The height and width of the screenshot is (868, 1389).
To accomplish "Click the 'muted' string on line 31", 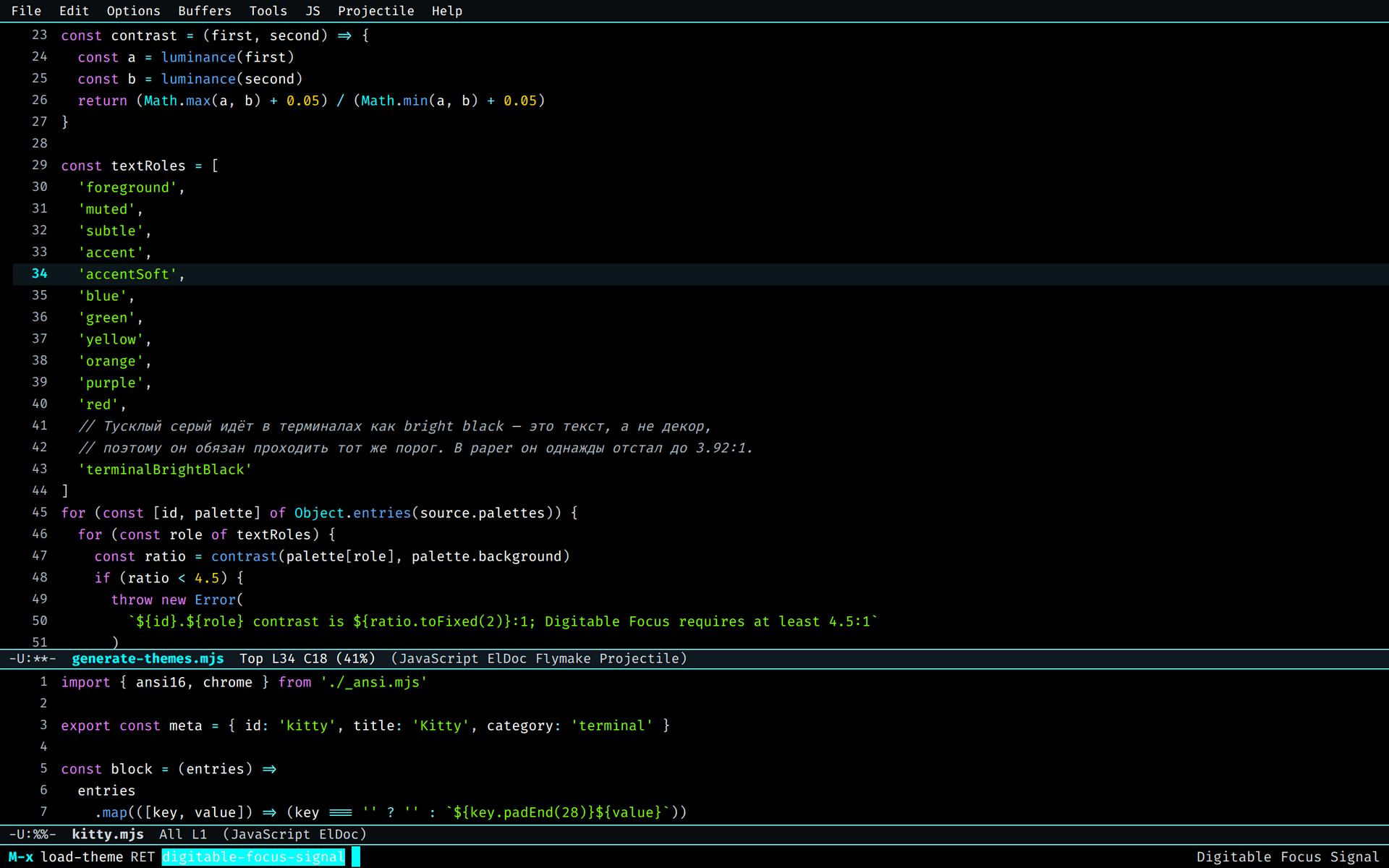I will [x=106, y=209].
